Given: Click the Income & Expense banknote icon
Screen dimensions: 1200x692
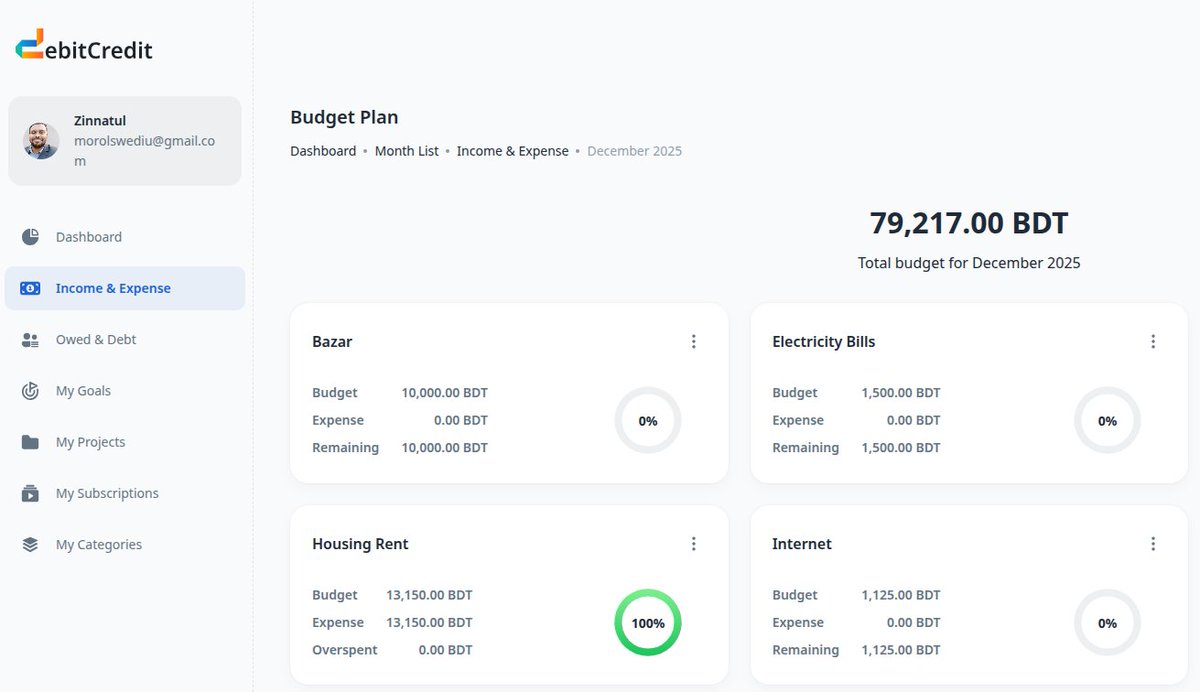Looking at the screenshot, I should click(31, 287).
